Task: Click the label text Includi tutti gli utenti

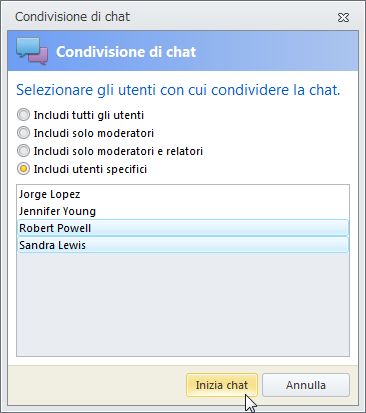Action: tap(89, 115)
